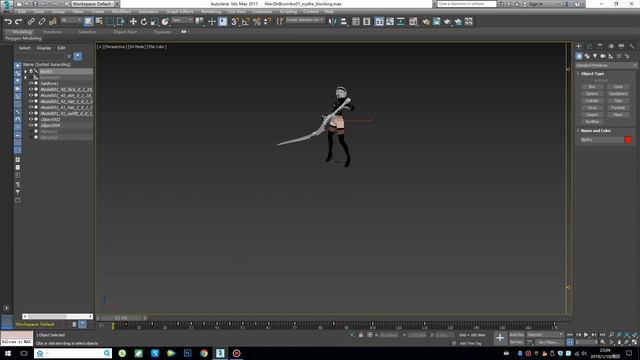This screenshot has width=640, height=360.
Task: Click the Redo arrow icon
Action: [18, 22]
